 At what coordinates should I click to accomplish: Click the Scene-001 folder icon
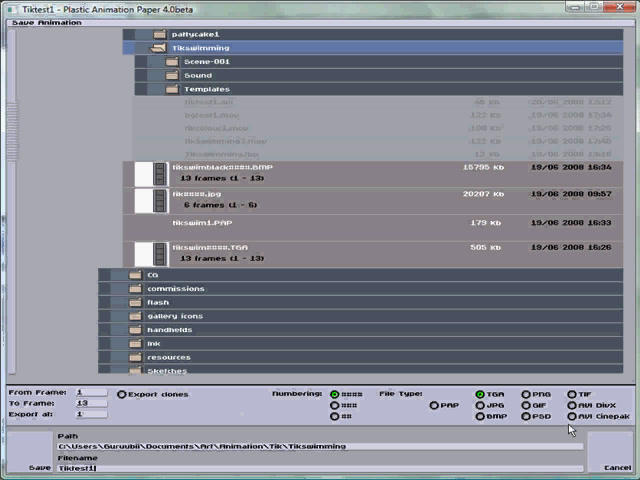click(172, 62)
